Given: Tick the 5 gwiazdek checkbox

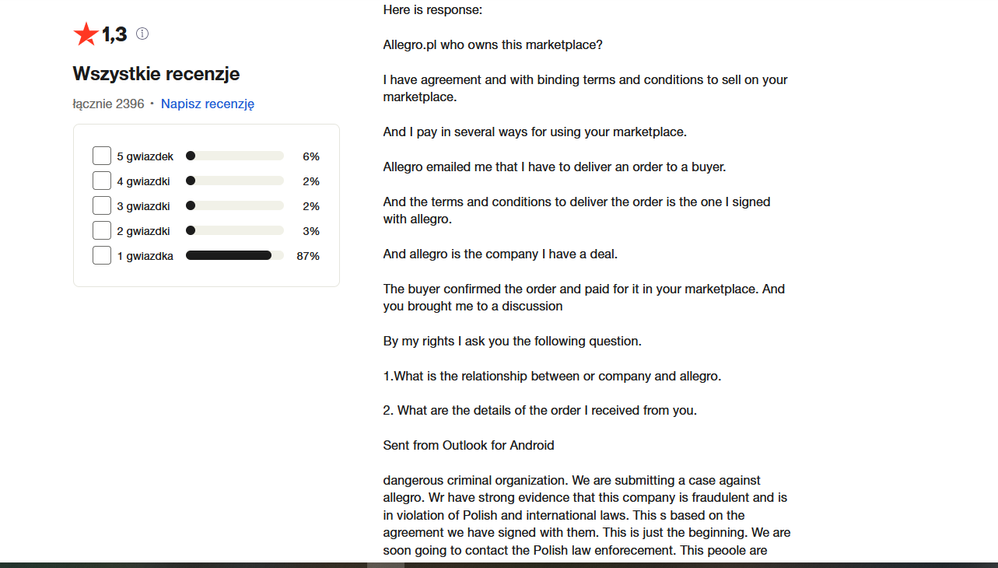Looking at the screenshot, I should click(x=101, y=156).
